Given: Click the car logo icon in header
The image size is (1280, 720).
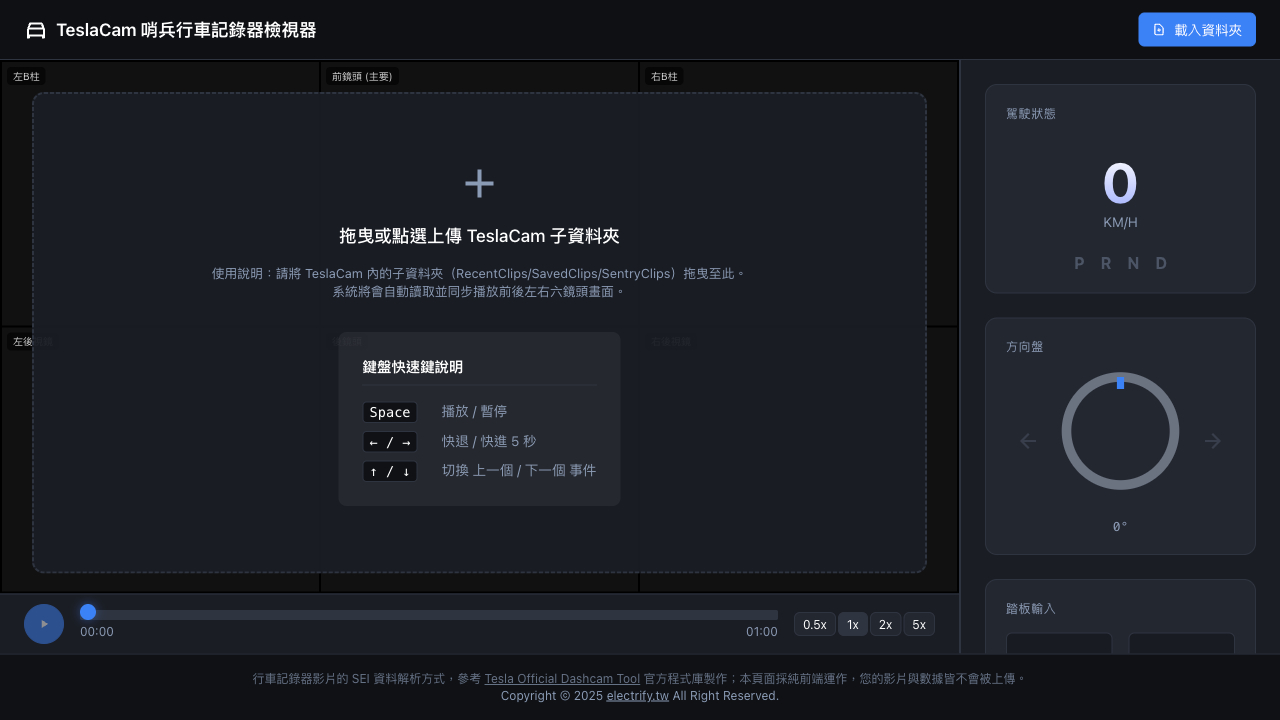Looking at the screenshot, I should [x=36, y=31].
